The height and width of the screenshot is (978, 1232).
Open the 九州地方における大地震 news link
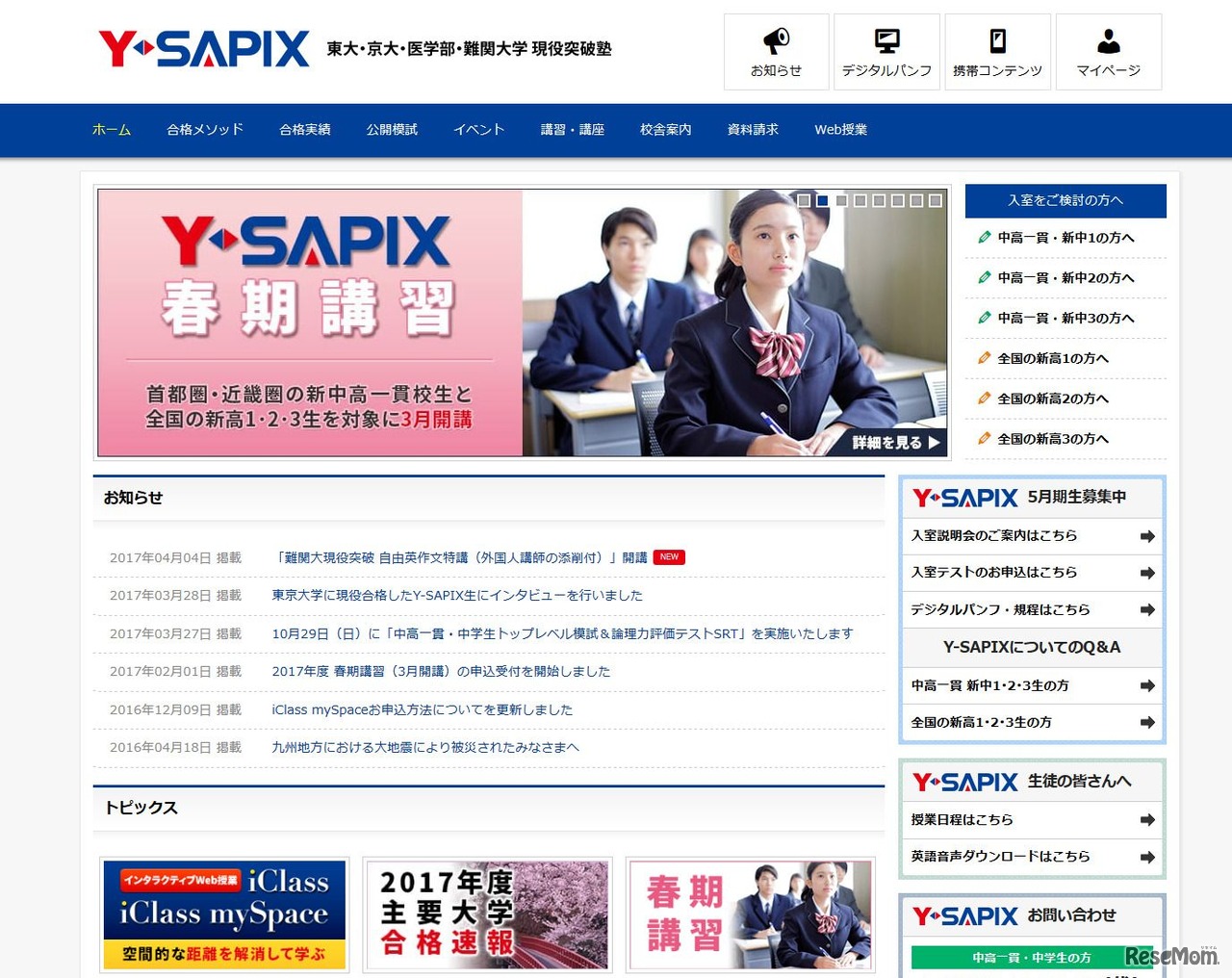click(425, 748)
